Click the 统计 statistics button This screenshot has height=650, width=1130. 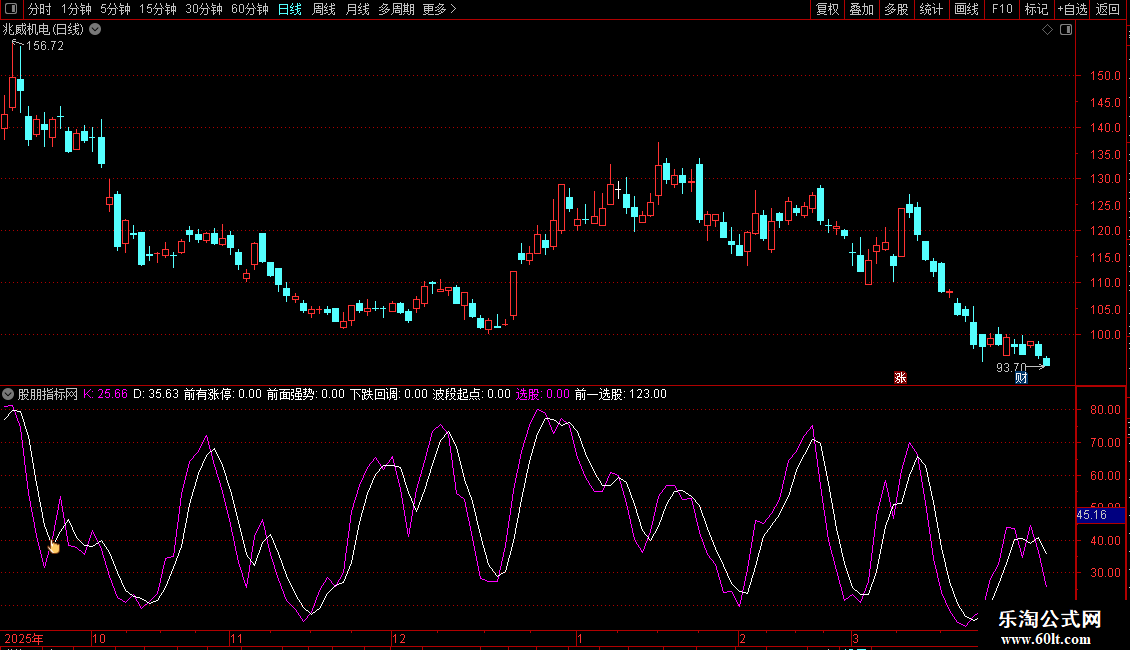coord(931,9)
